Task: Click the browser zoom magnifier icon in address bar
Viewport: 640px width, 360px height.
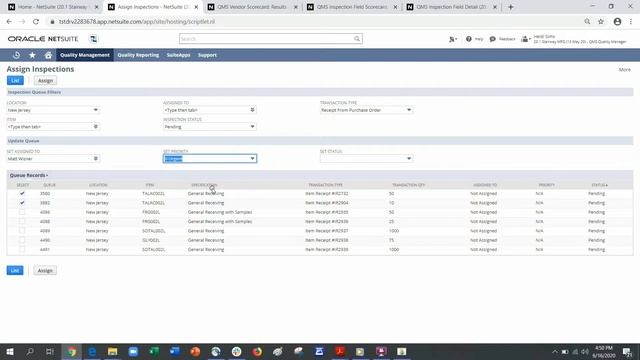Action: click(x=587, y=22)
